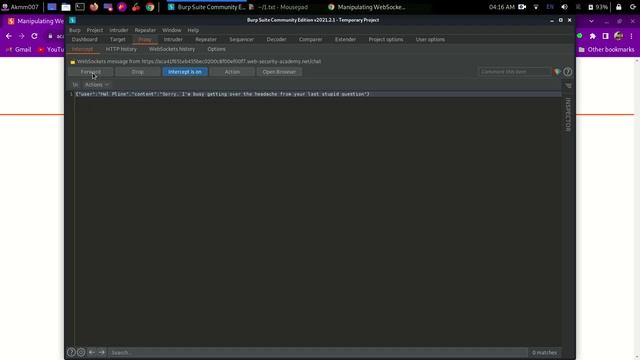Open the cherry icon app in top panel
Viewport: 640px width, 360px height.
(x=136, y=7)
